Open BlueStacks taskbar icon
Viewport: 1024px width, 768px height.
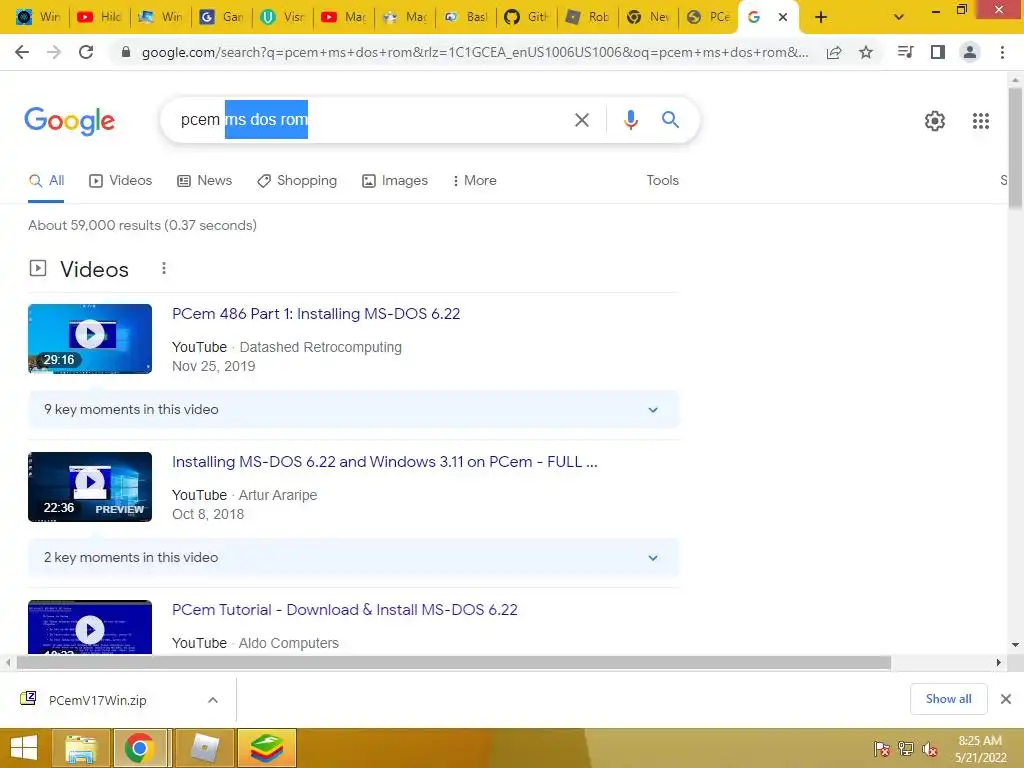click(x=267, y=748)
